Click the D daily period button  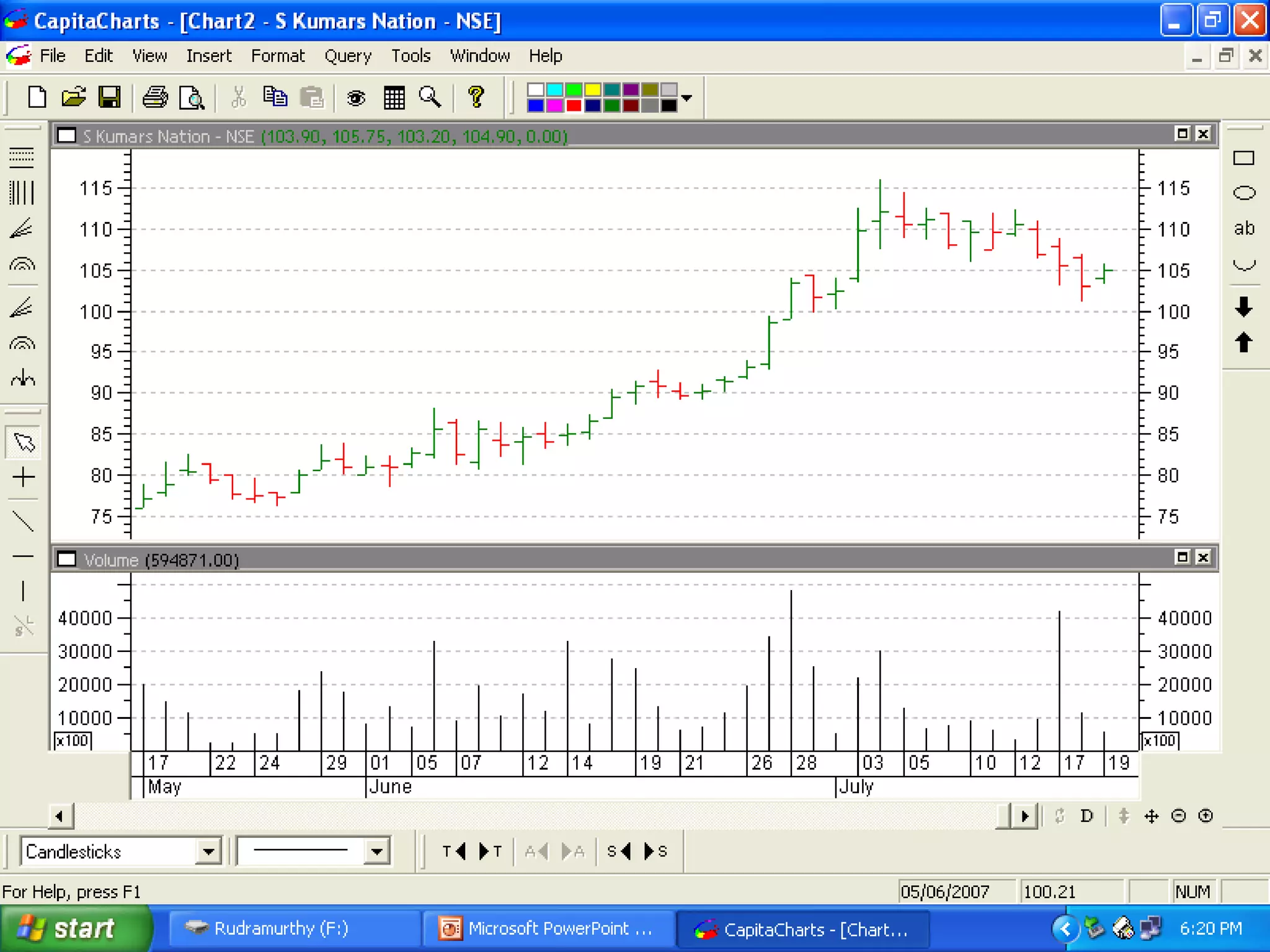[1086, 816]
